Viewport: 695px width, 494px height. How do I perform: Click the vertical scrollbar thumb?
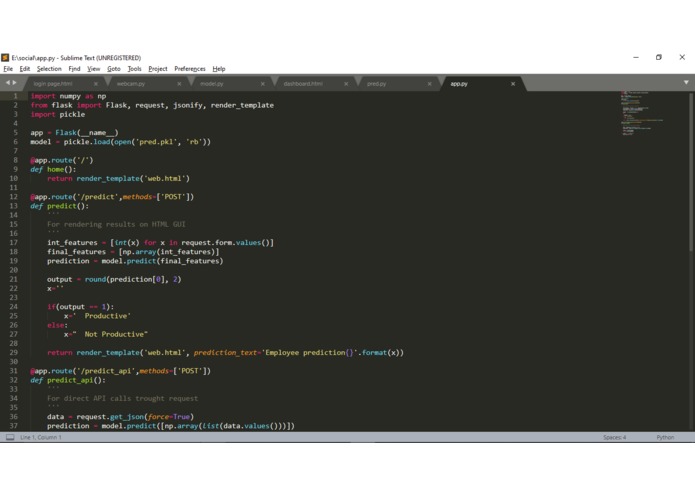[691, 173]
